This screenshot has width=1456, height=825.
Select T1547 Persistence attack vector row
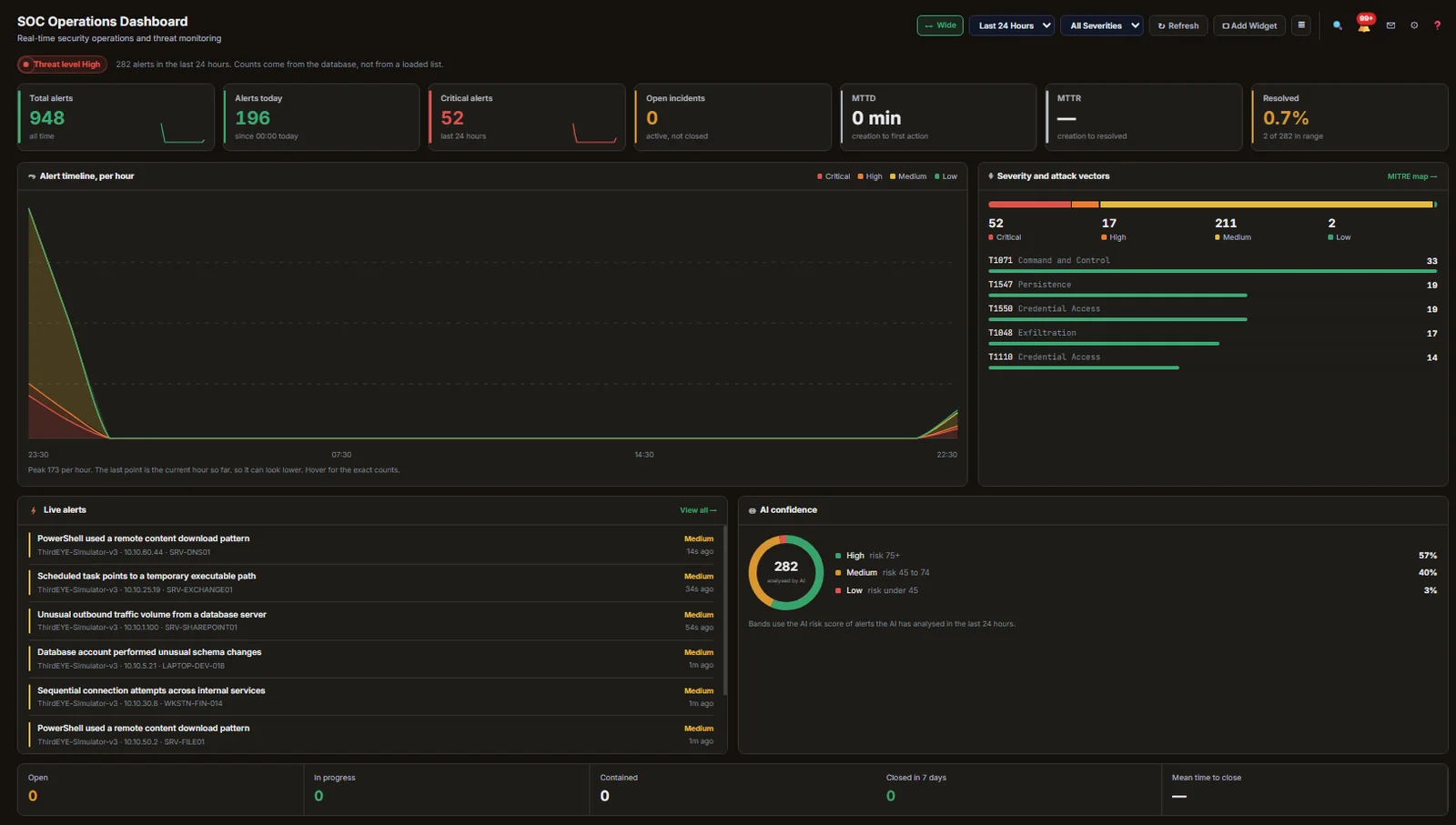(x=1212, y=288)
